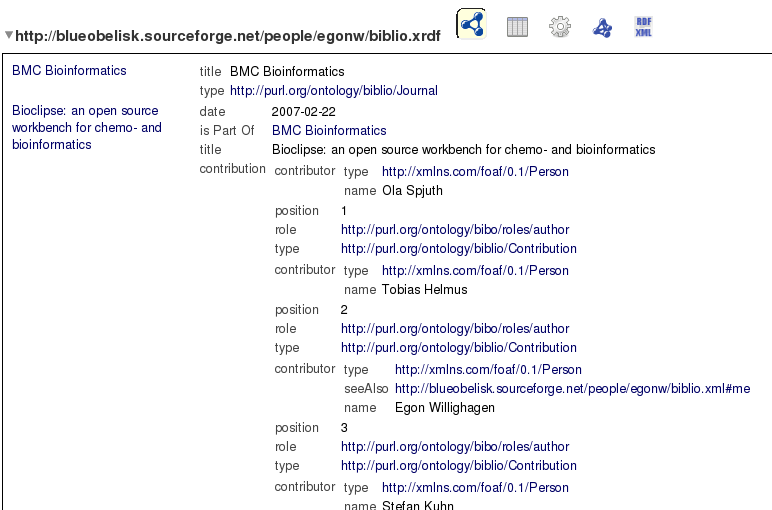This screenshot has height=510, width=772.
Task: Select position value 3
Action: (x=344, y=428)
